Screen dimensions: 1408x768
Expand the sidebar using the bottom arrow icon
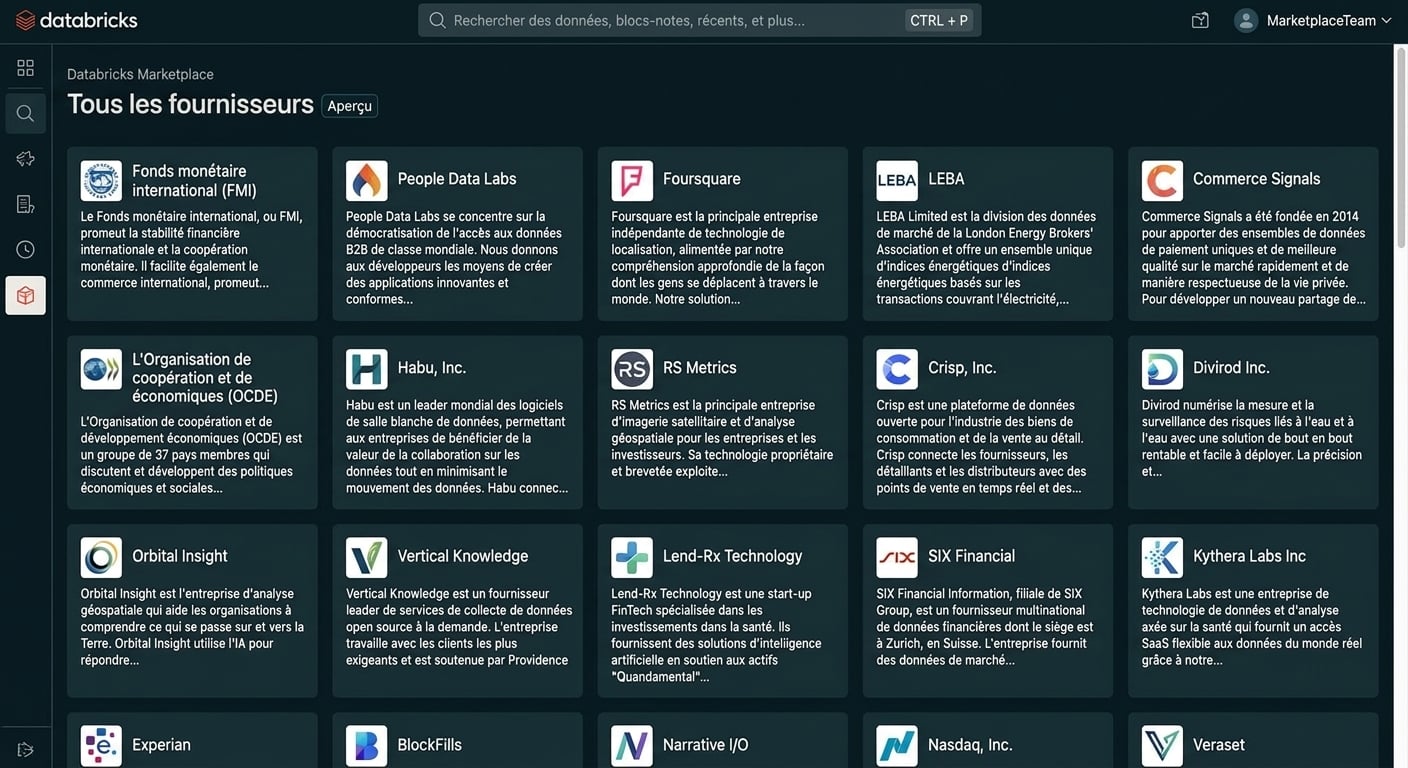pyautogui.click(x=25, y=749)
